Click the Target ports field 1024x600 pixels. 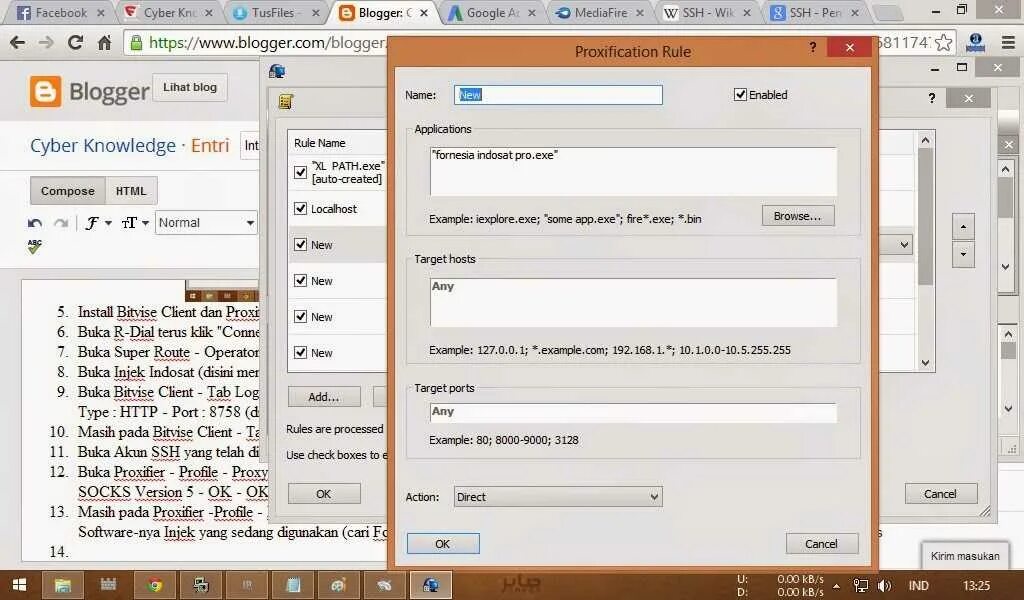pos(633,412)
